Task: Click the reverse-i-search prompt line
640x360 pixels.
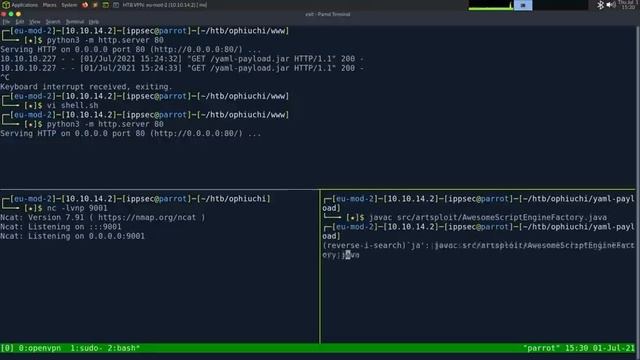Action: [x=478, y=250]
